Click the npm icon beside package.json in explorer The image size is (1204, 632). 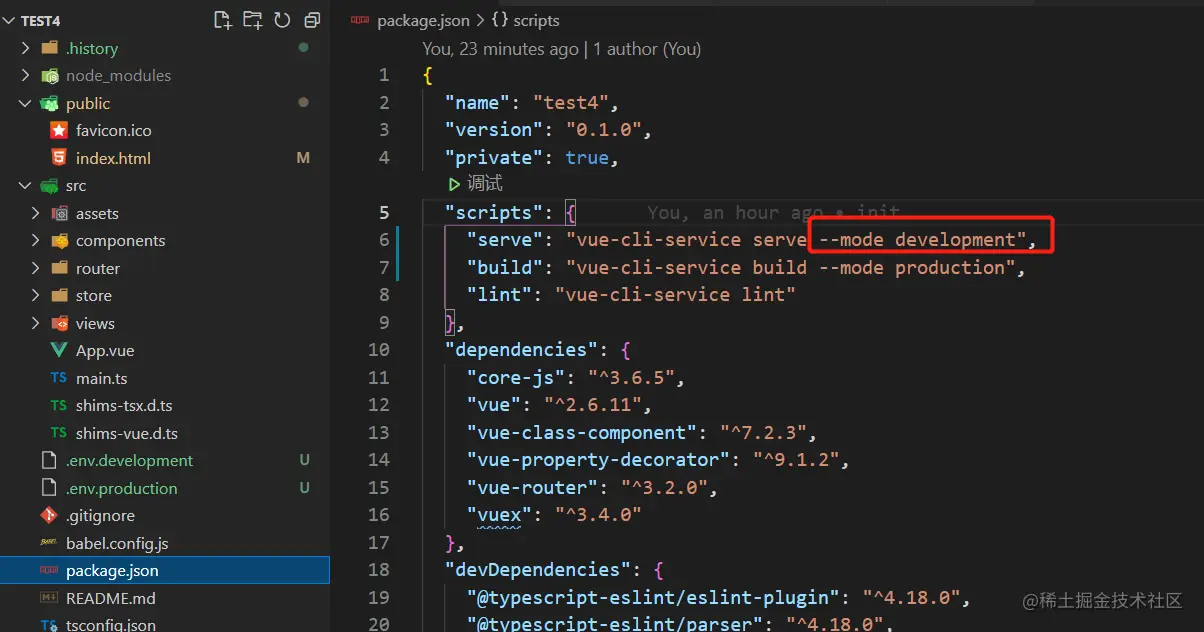click(49, 571)
